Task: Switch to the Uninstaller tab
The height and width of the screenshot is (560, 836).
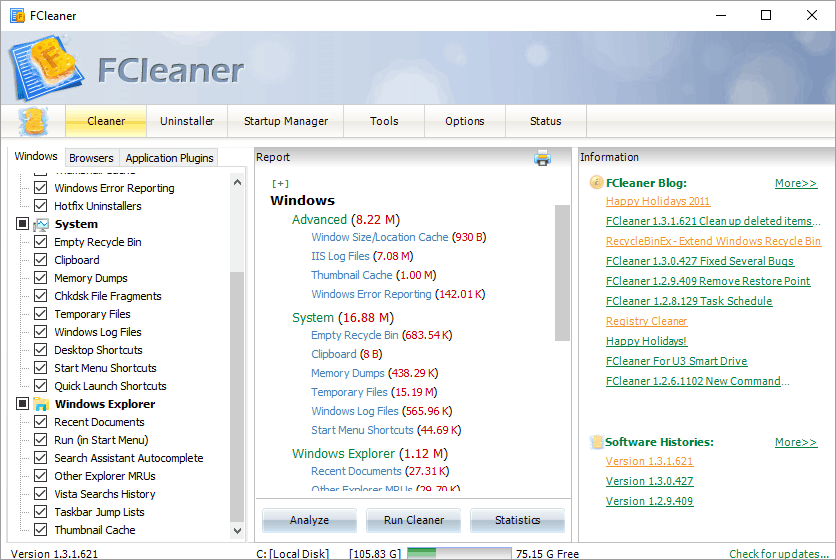Action: 187,121
